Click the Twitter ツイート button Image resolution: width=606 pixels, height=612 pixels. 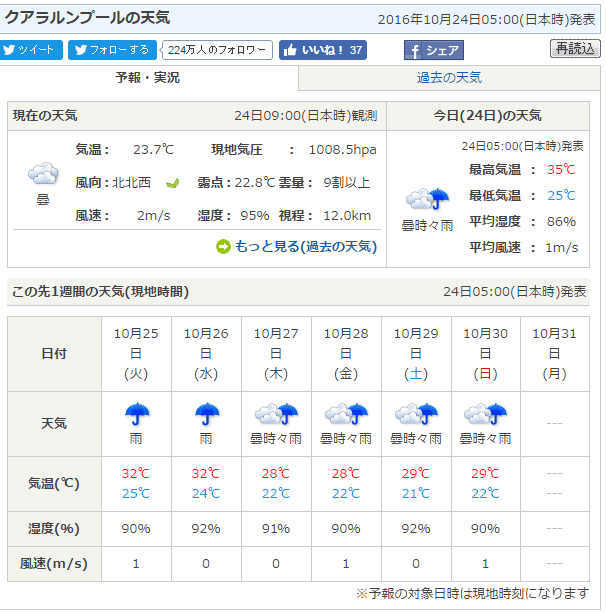click(x=32, y=50)
